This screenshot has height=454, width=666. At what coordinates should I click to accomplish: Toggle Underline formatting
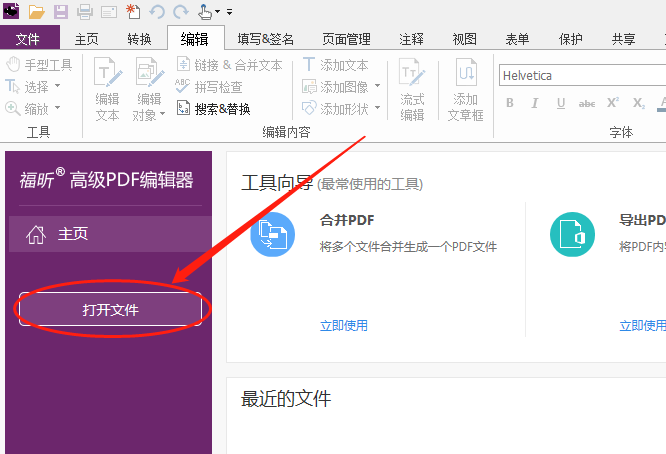click(x=561, y=103)
